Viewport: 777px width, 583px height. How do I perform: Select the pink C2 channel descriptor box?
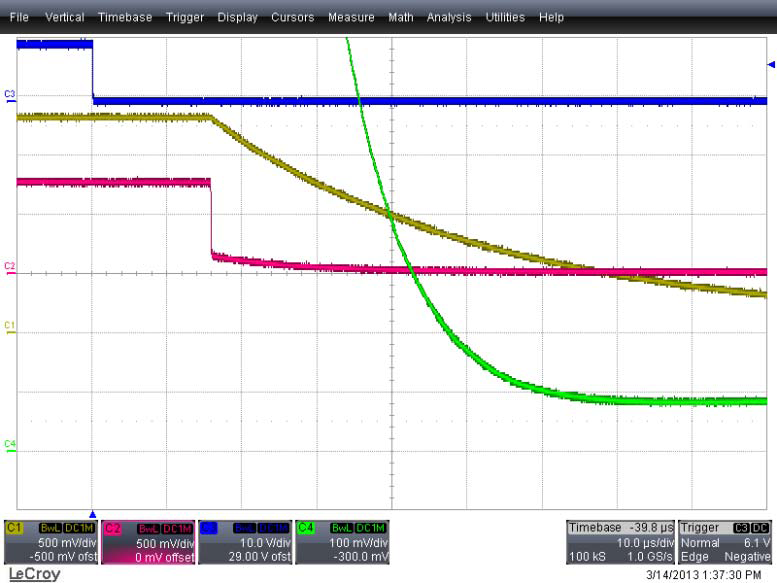click(147, 541)
